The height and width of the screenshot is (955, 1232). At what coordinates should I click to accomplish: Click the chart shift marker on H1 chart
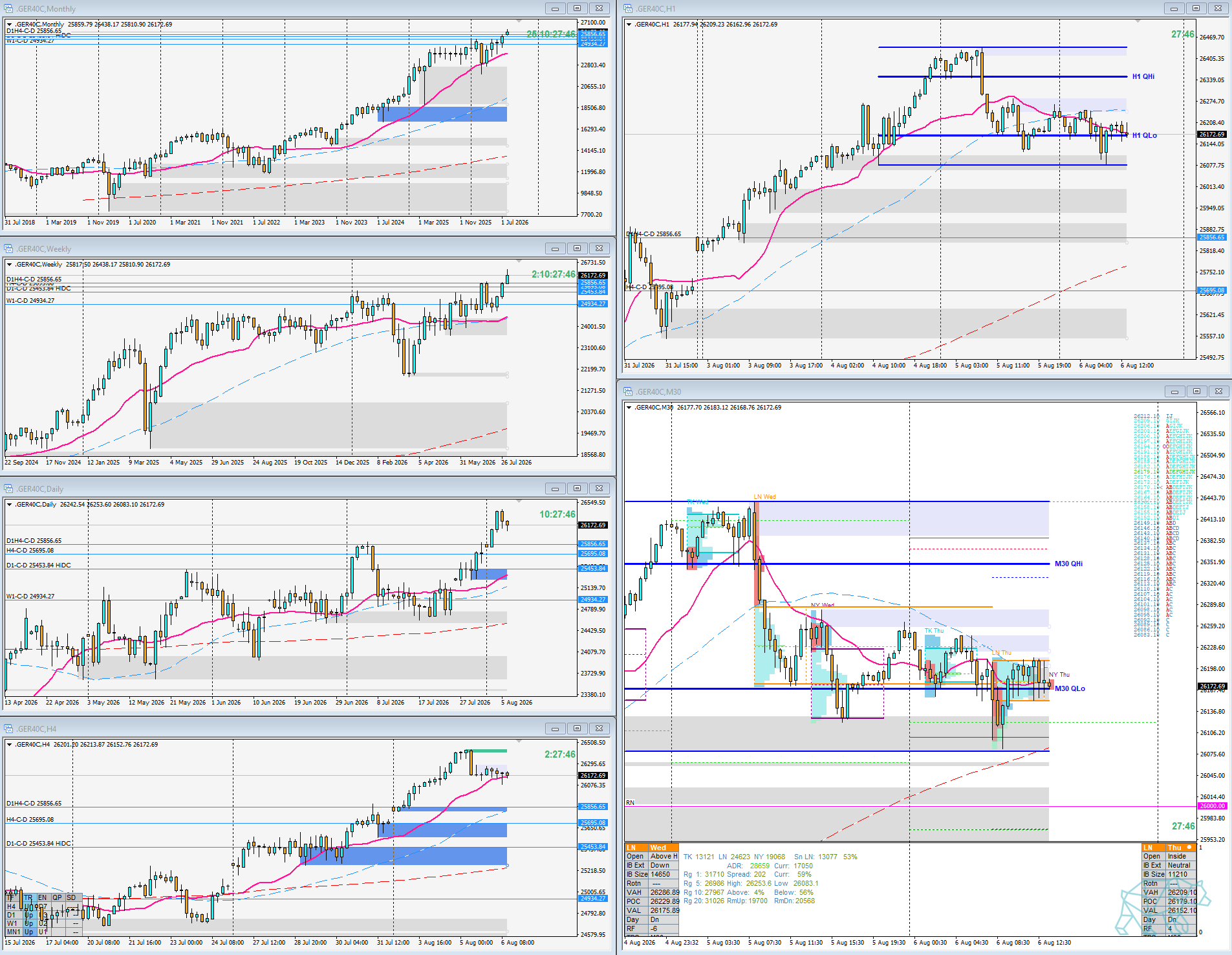(x=1138, y=21)
